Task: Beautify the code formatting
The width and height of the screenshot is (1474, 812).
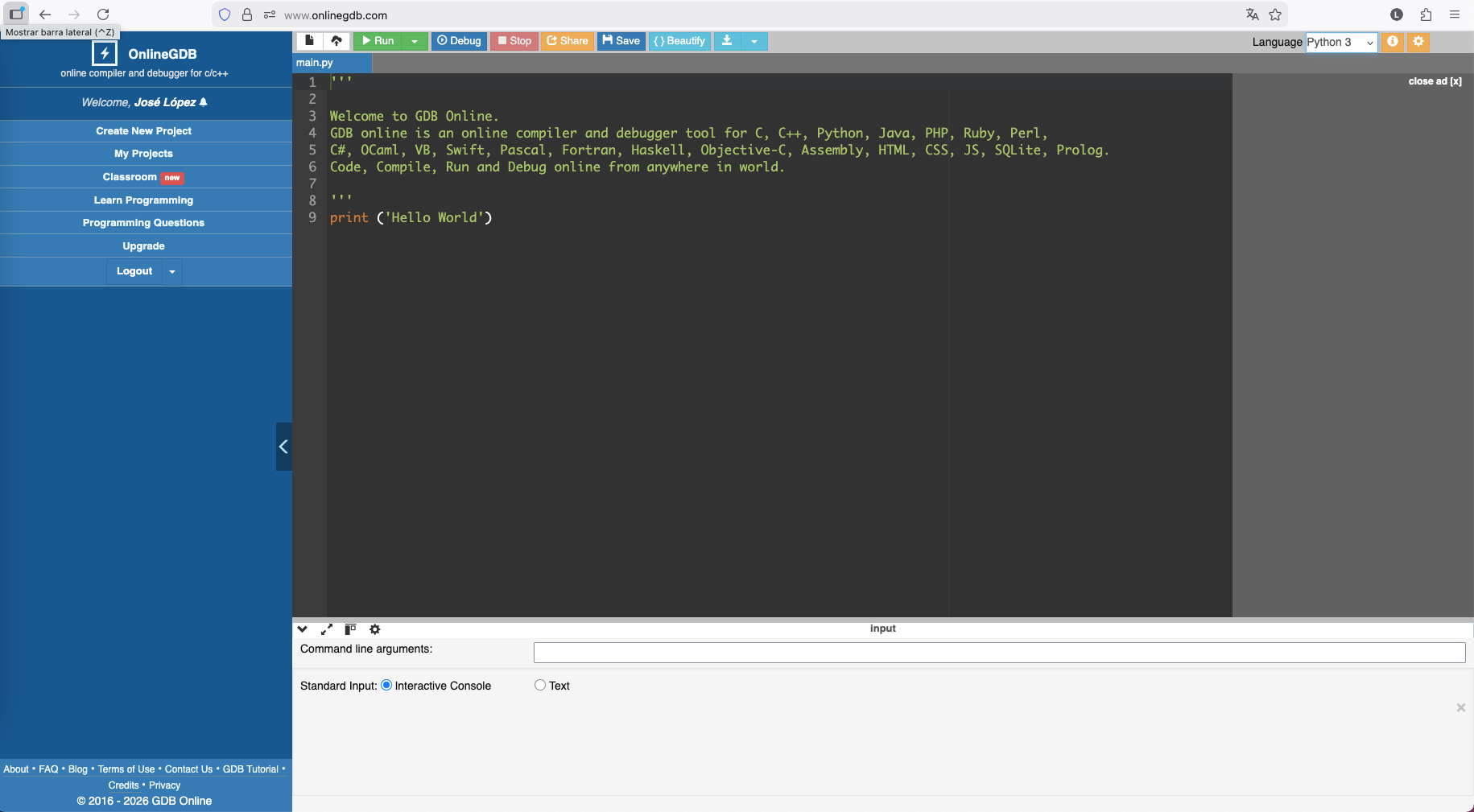Action: 679,40
